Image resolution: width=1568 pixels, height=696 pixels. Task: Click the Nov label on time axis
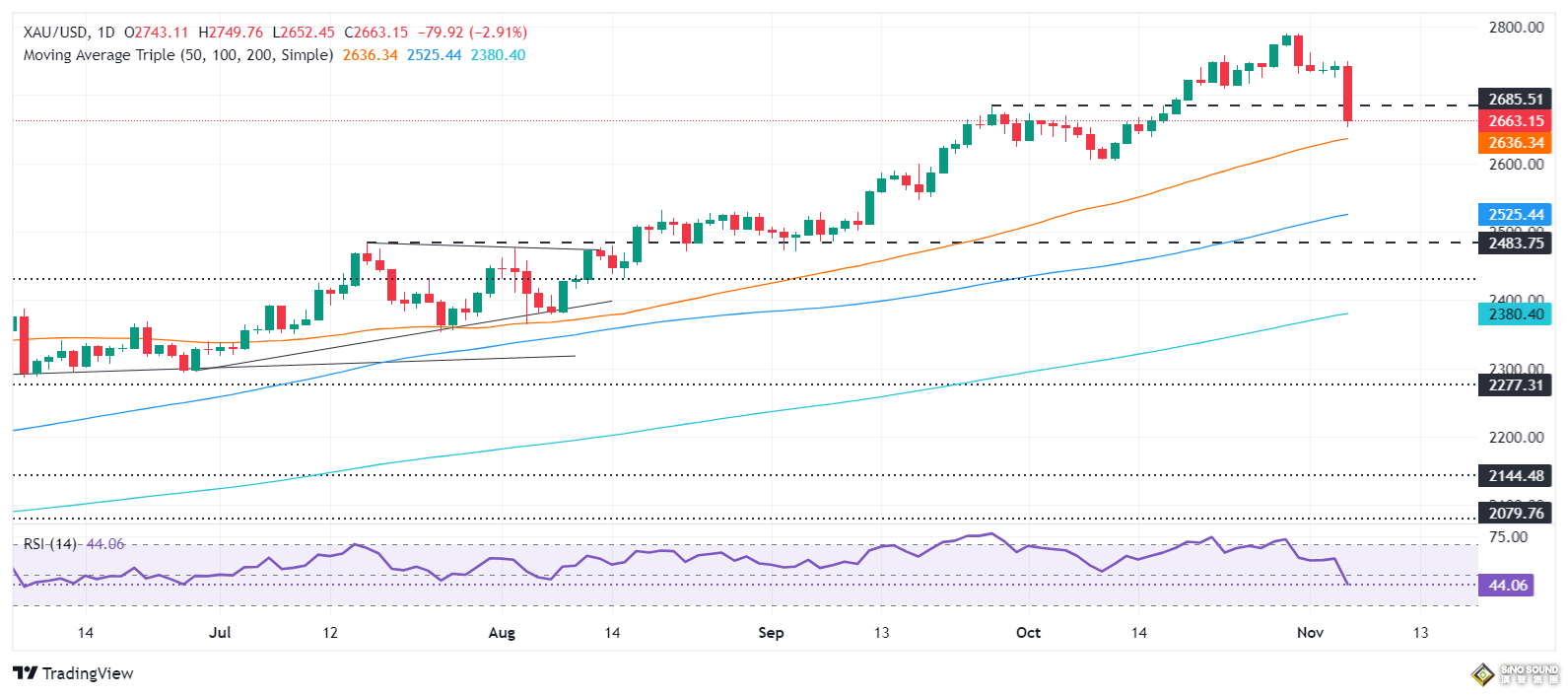pos(1310,633)
